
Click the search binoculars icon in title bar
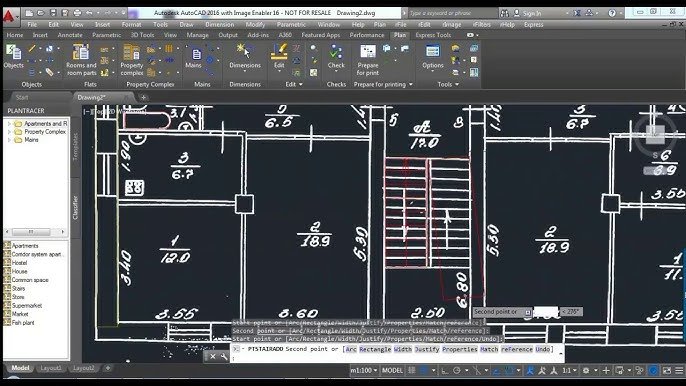pos(504,13)
